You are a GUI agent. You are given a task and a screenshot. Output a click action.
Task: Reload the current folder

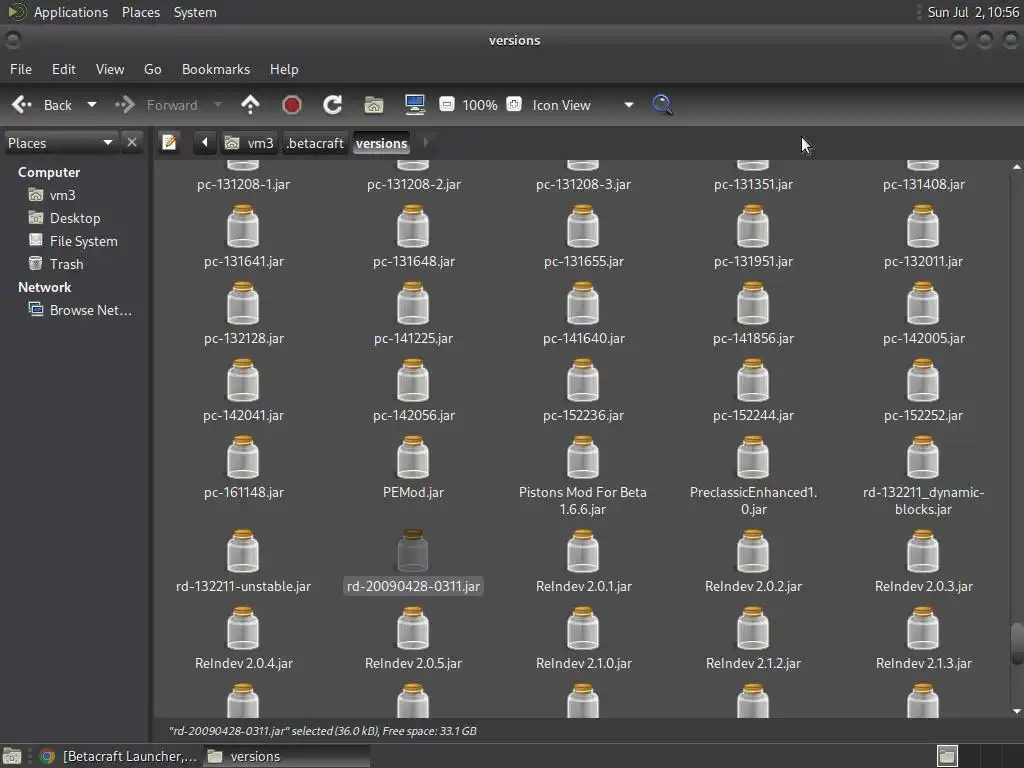[x=332, y=105]
